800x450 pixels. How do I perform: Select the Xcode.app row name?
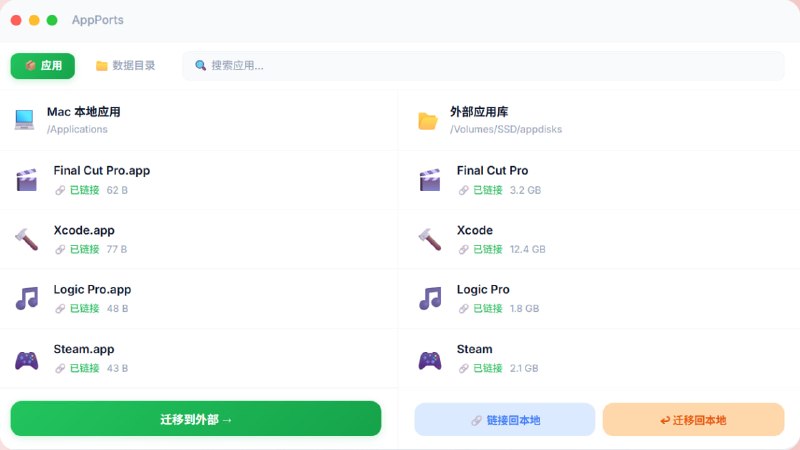pos(84,230)
